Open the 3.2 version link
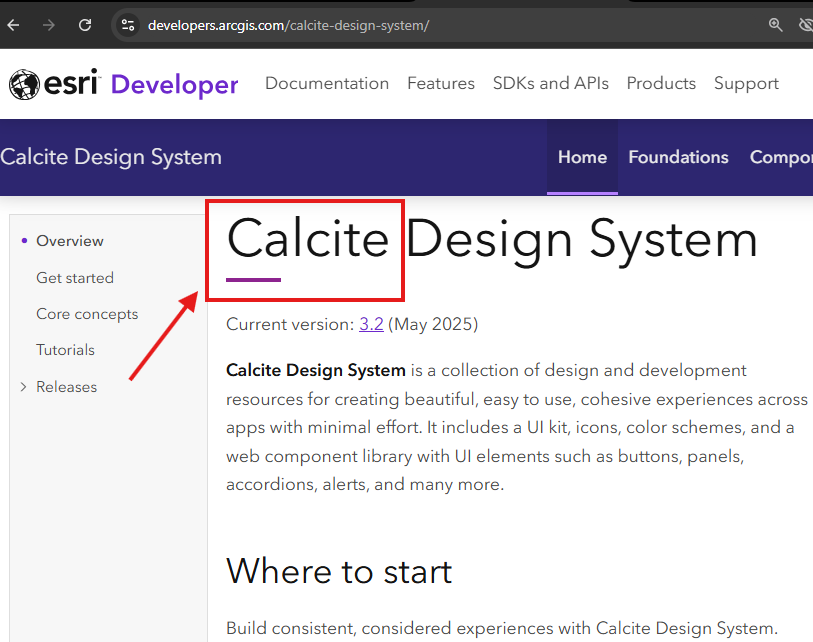This screenshot has height=642, width=813. tap(371, 324)
